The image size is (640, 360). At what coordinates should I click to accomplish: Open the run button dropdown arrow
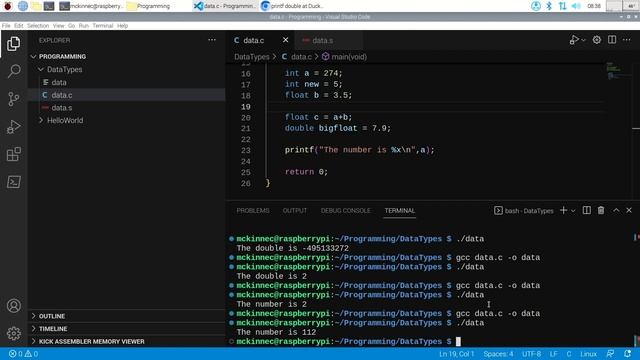[x=584, y=40]
